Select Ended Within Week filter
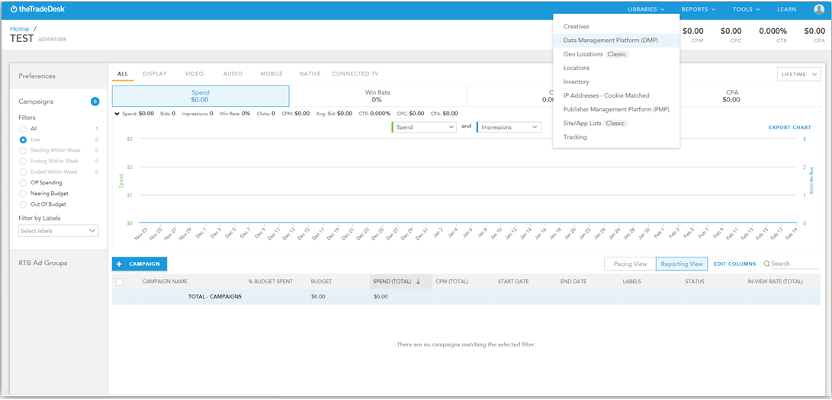The height and width of the screenshot is (400, 832). (x=23, y=172)
